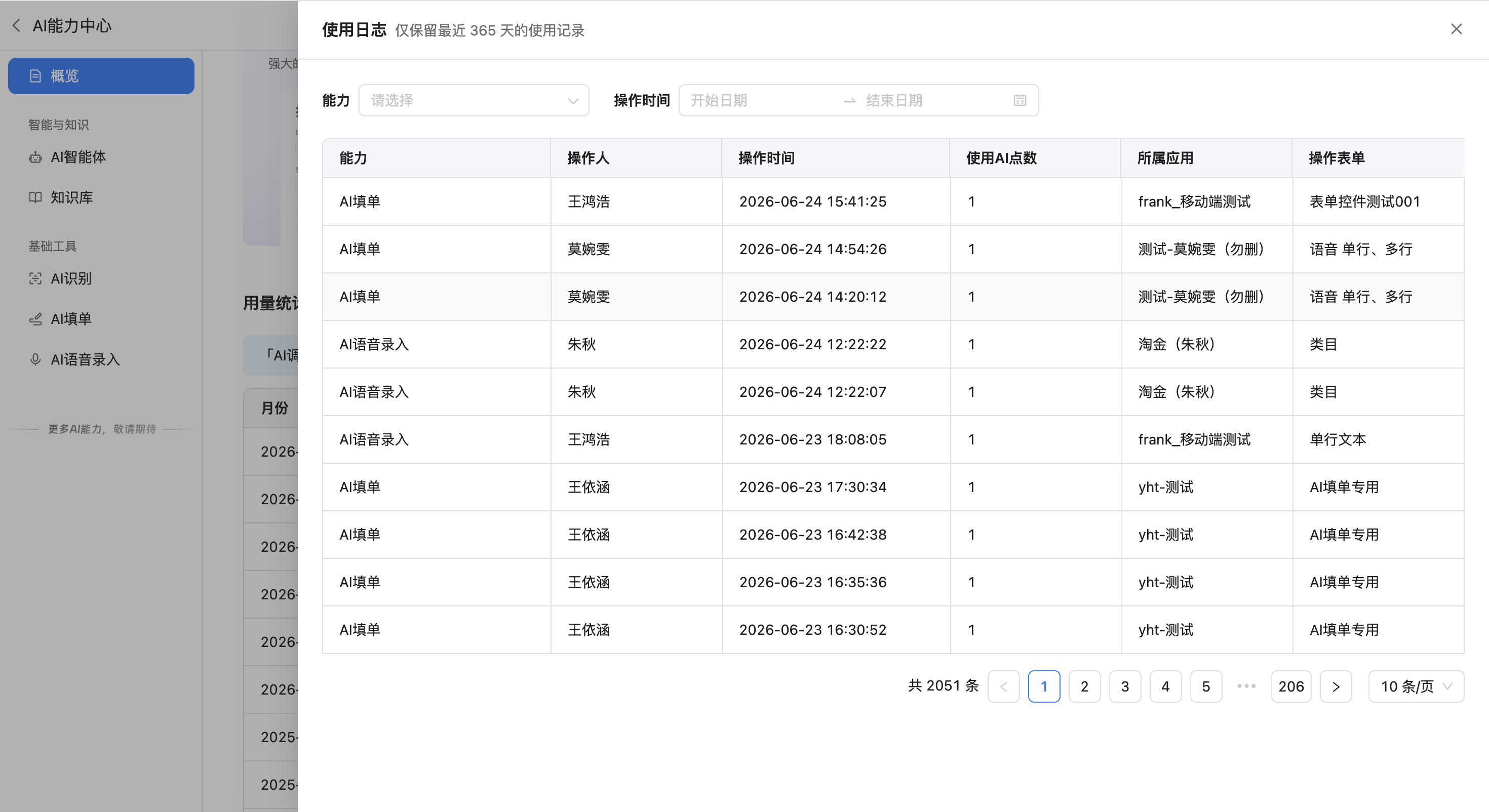Viewport: 1489px width, 812px height.
Task: Go to the next page with the right arrow
Action: click(1336, 686)
